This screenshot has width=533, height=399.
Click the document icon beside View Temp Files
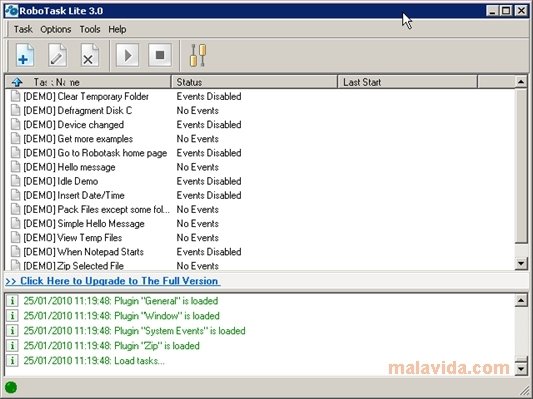[15, 238]
